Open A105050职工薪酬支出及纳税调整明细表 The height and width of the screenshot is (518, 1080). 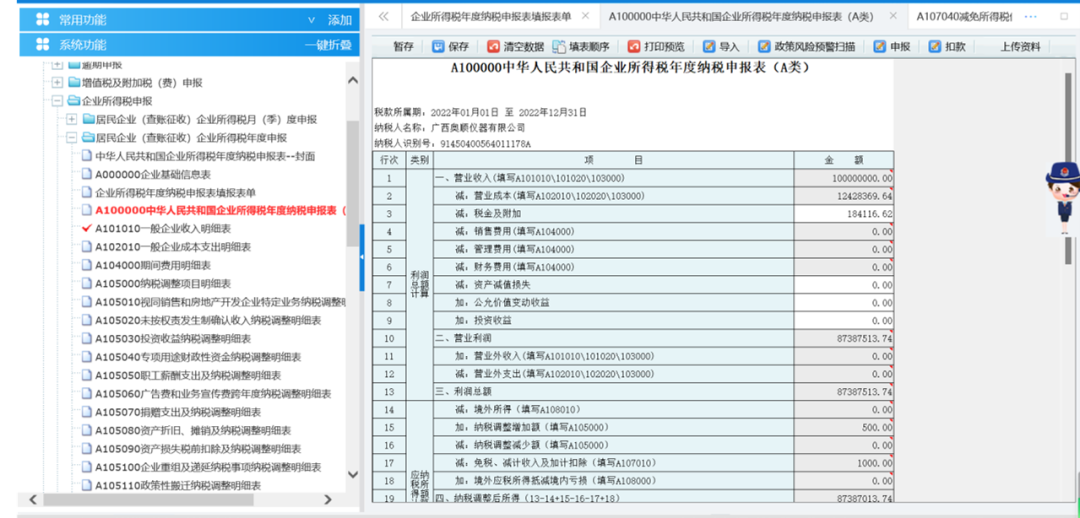coord(188,375)
